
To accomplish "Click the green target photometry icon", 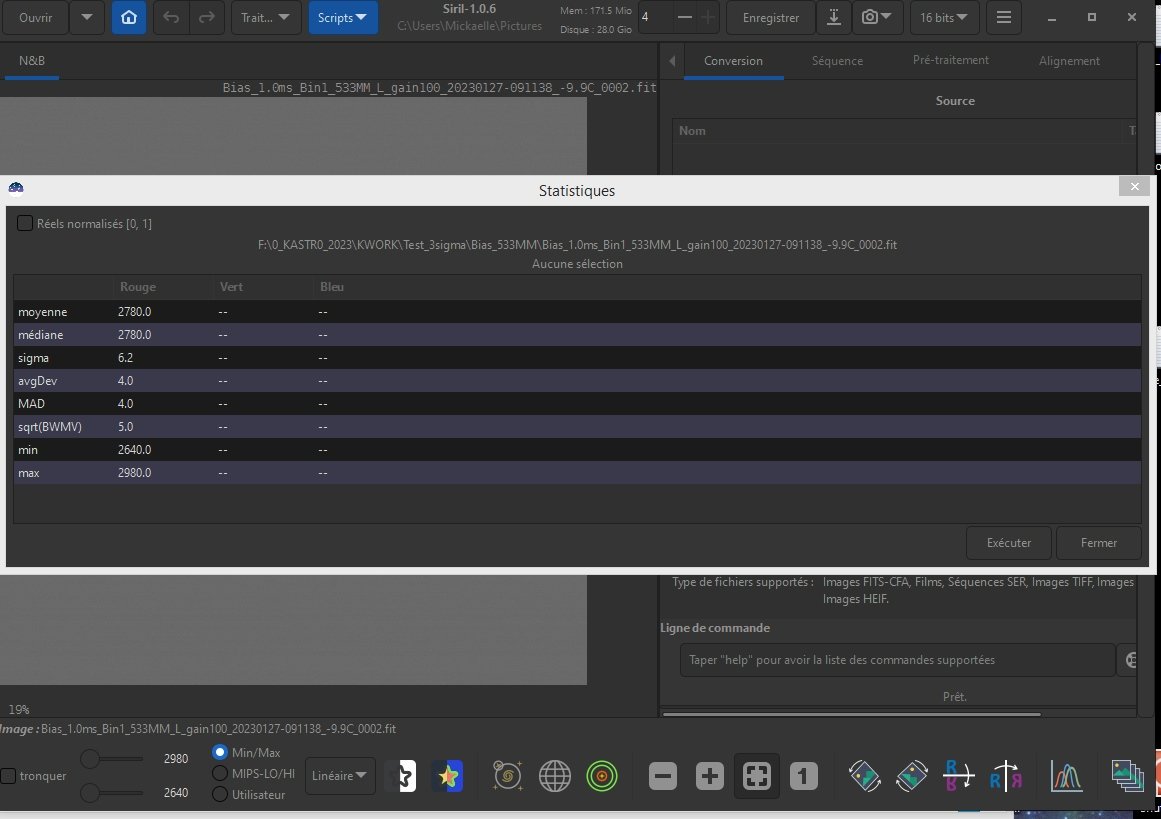I will tap(602, 776).
